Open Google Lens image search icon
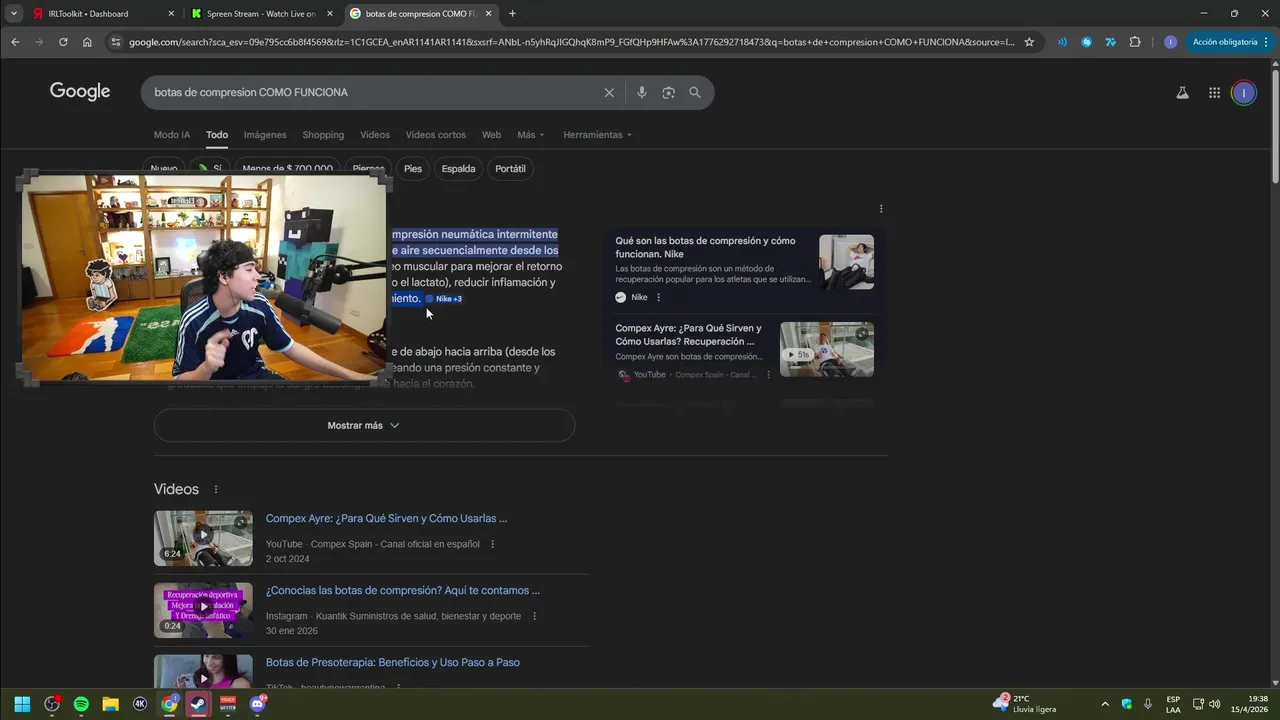Screen dimensions: 1280x720 click(x=668, y=92)
